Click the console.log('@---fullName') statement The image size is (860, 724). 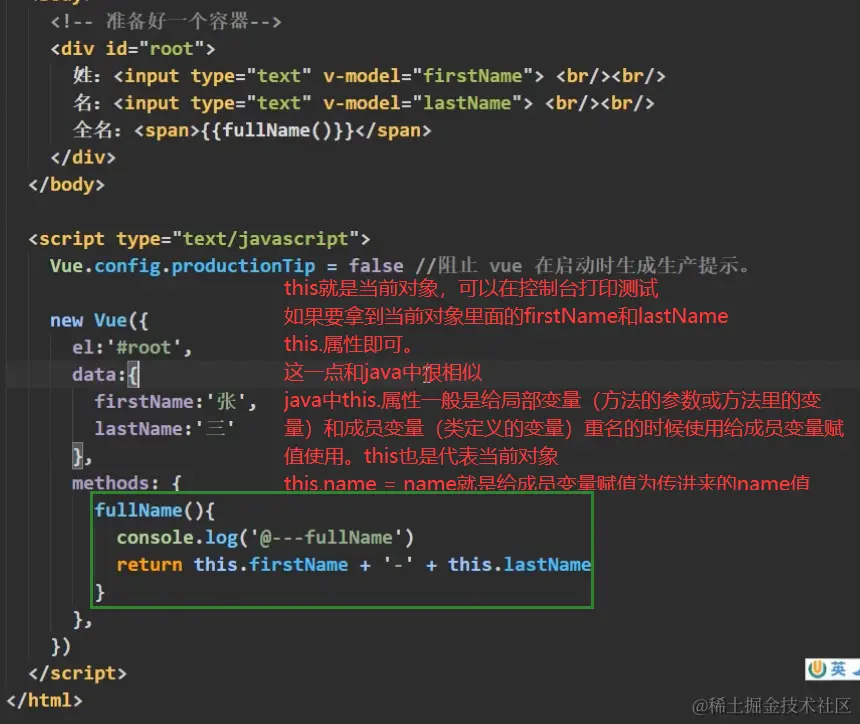265,538
